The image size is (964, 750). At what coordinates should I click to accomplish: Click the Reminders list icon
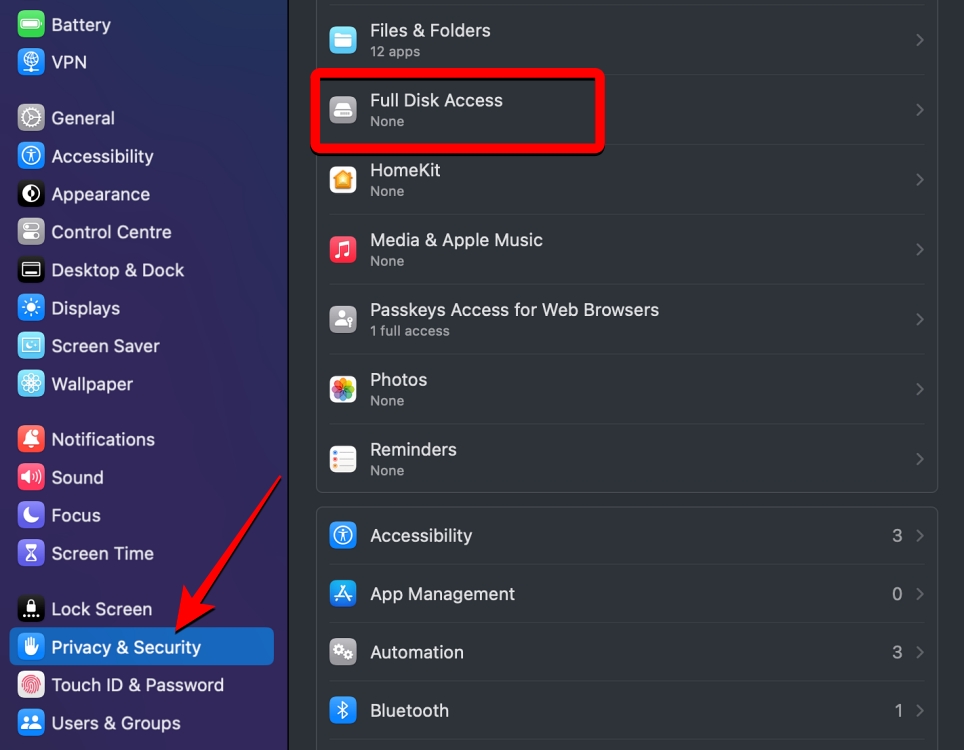pyautogui.click(x=343, y=459)
